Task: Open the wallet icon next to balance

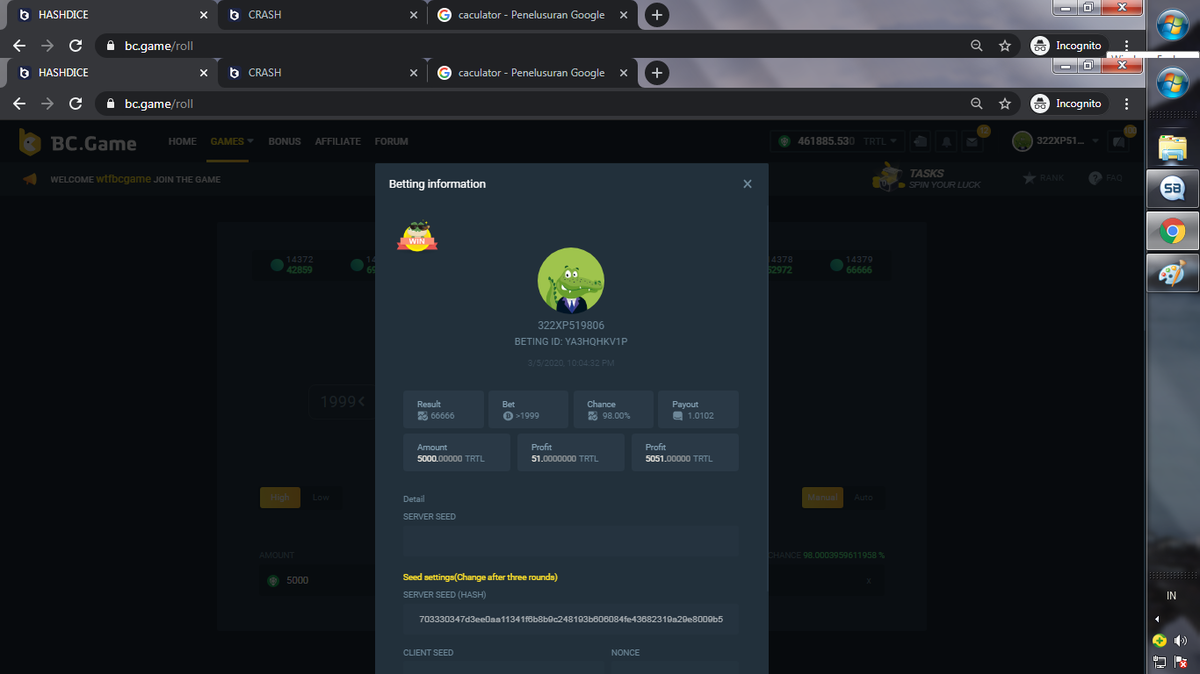Action: tap(920, 142)
